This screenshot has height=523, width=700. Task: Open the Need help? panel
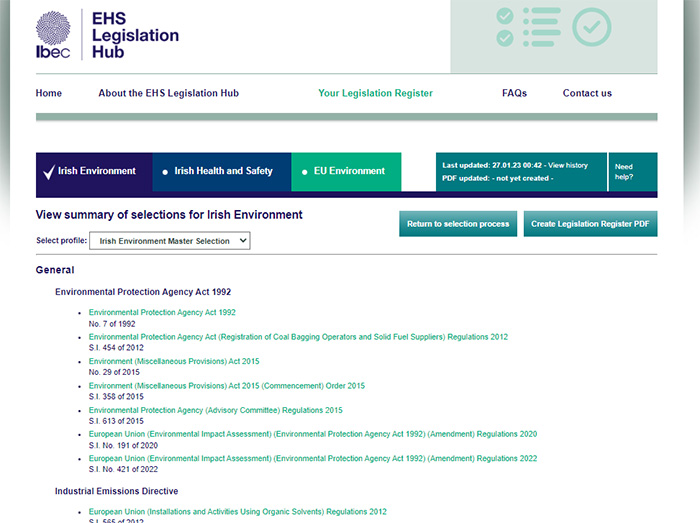[633, 172]
